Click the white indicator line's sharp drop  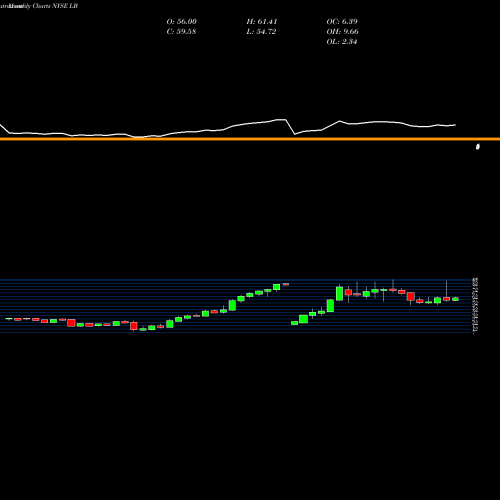[x=290, y=127]
